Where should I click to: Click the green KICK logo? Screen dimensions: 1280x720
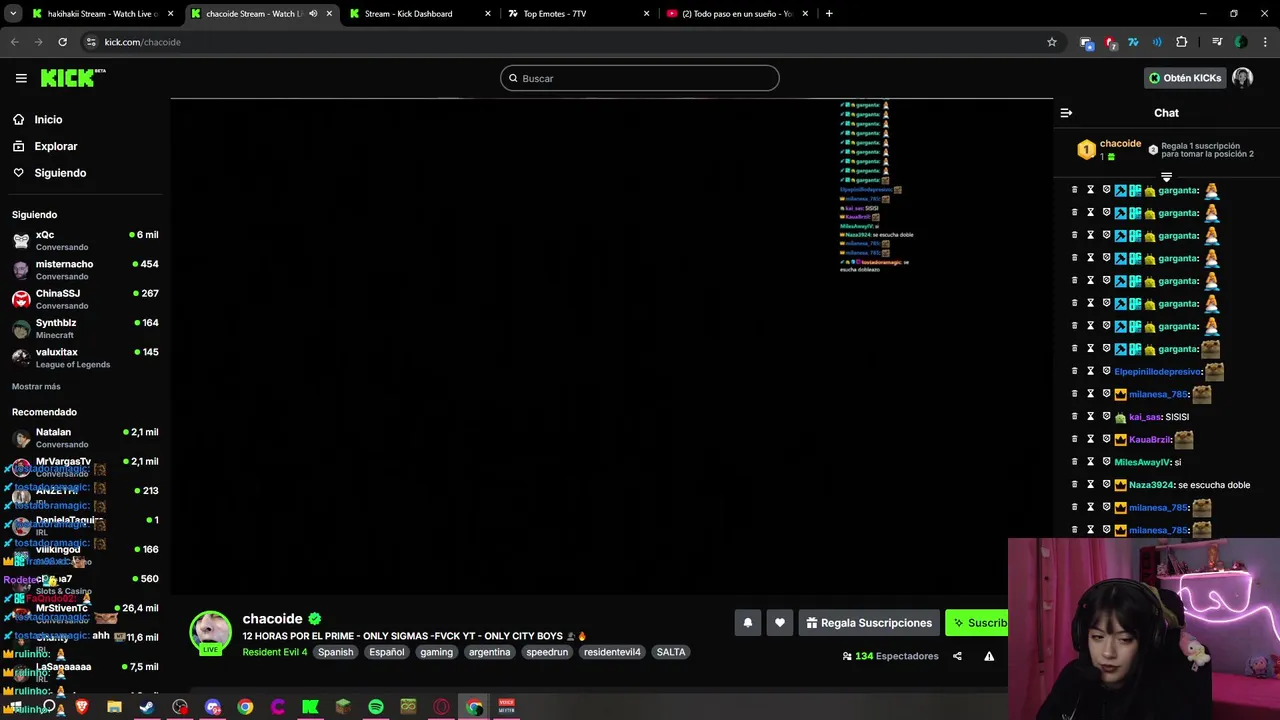coord(72,78)
